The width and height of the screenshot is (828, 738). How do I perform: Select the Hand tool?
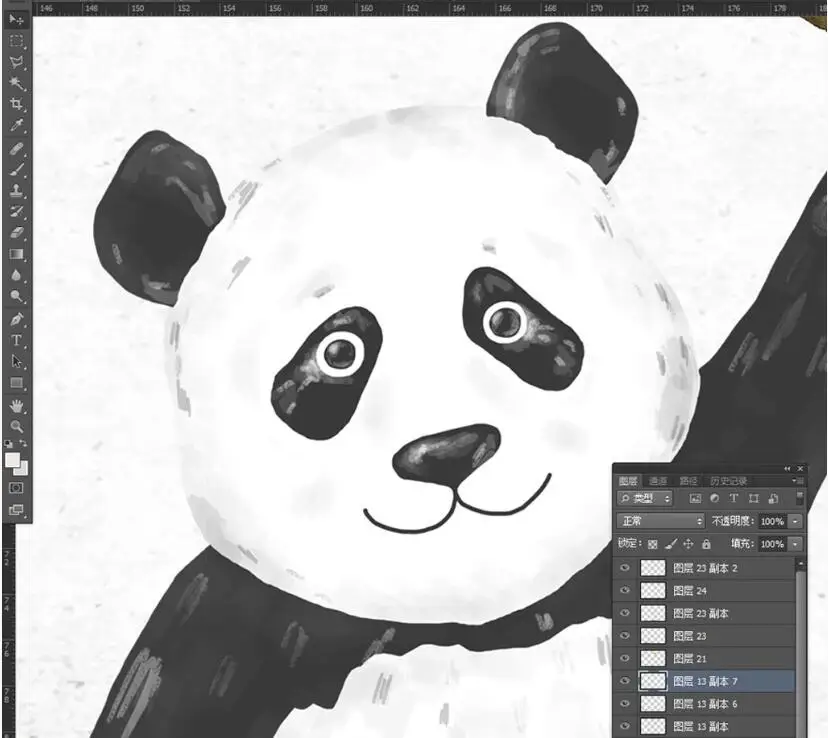pos(16,406)
